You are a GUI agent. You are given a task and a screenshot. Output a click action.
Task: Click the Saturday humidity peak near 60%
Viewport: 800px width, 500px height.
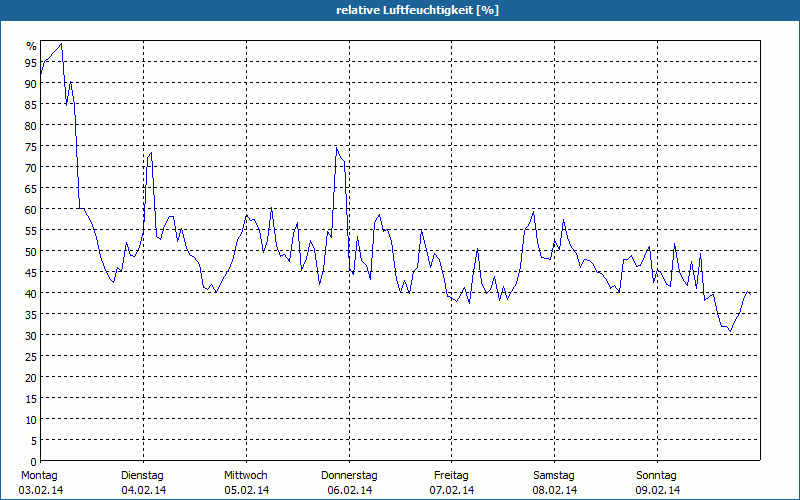(x=534, y=211)
